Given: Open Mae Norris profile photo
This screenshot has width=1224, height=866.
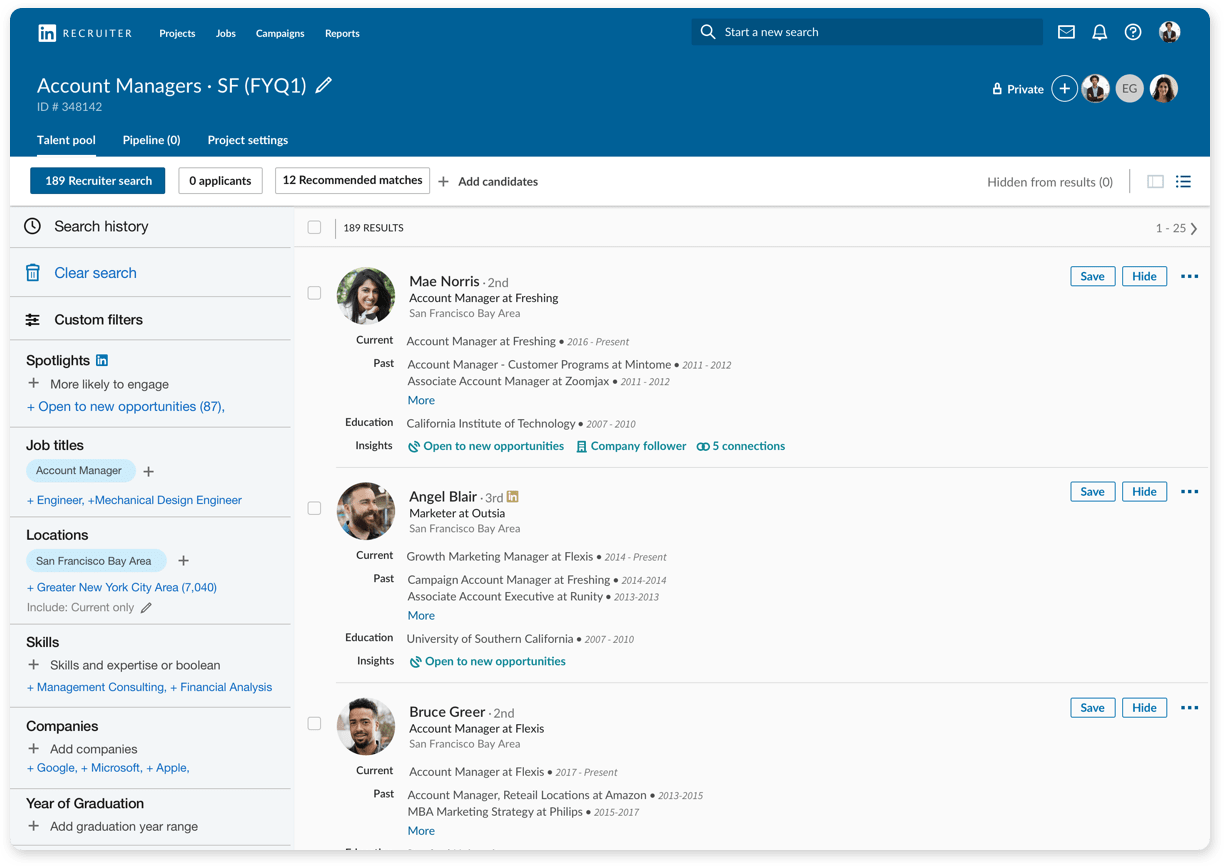Looking at the screenshot, I should pos(366,296).
